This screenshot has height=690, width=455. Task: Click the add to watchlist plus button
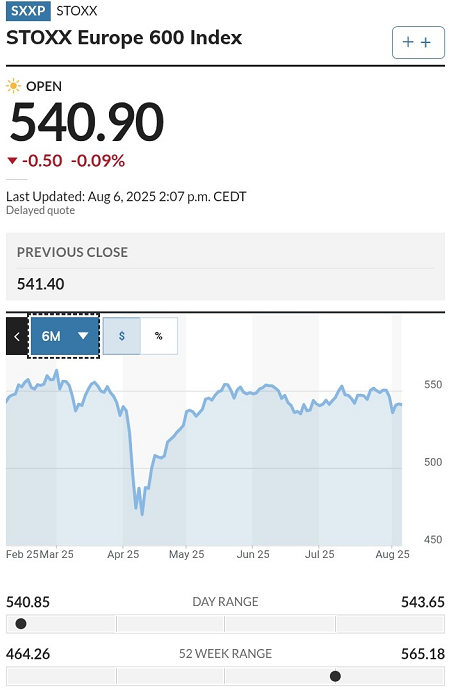click(418, 42)
